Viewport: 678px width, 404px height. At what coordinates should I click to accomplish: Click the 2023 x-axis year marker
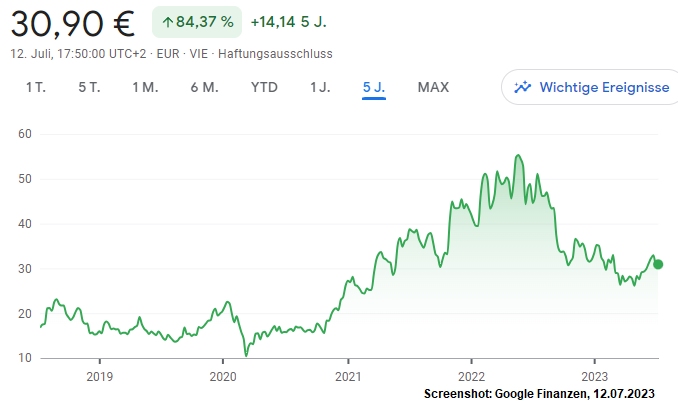(595, 376)
